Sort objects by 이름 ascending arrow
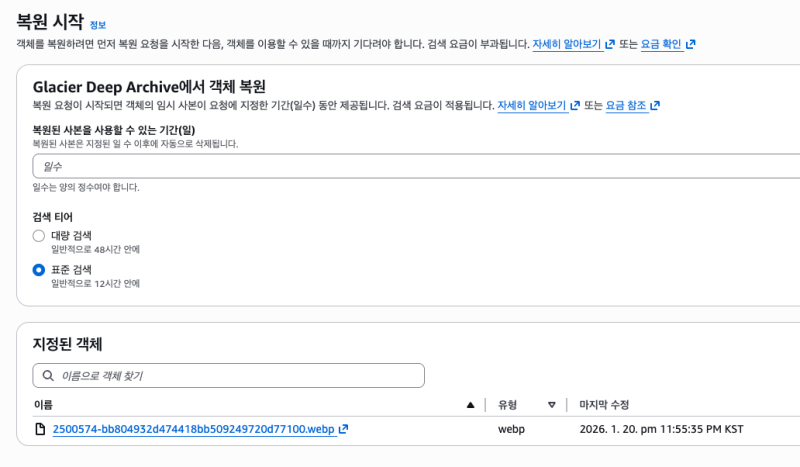Image resolution: width=800 pixels, height=467 pixels. click(x=471, y=405)
